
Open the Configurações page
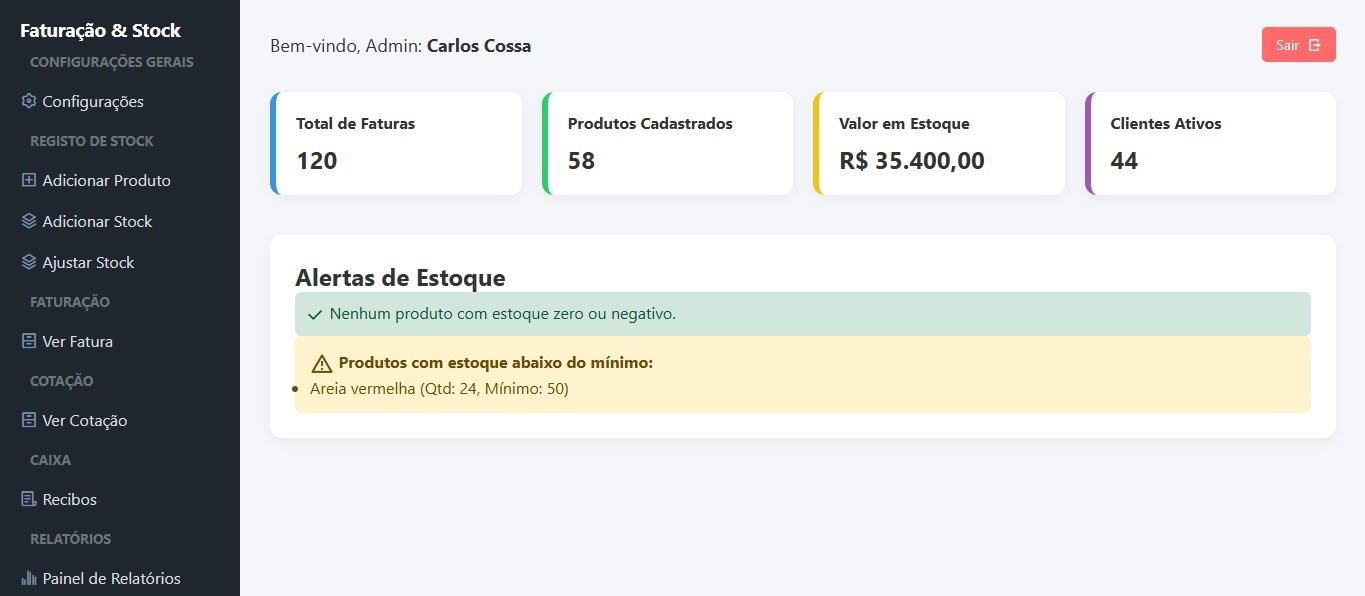click(92, 101)
